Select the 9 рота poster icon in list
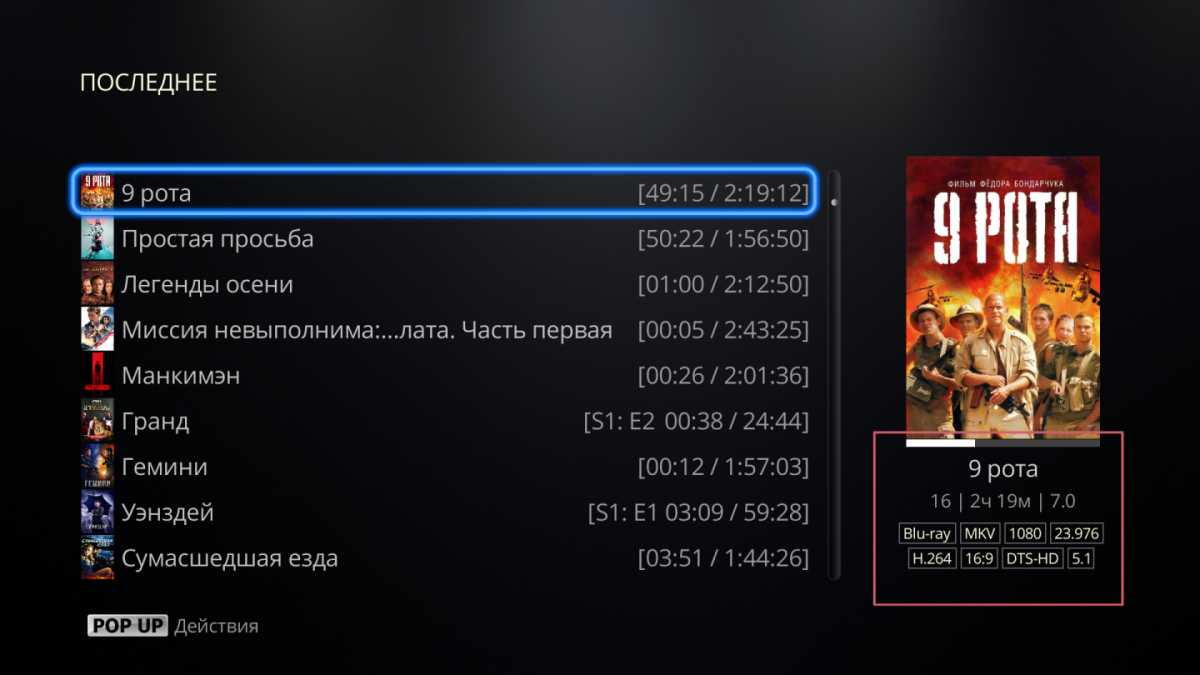 pyautogui.click(x=97, y=192)
